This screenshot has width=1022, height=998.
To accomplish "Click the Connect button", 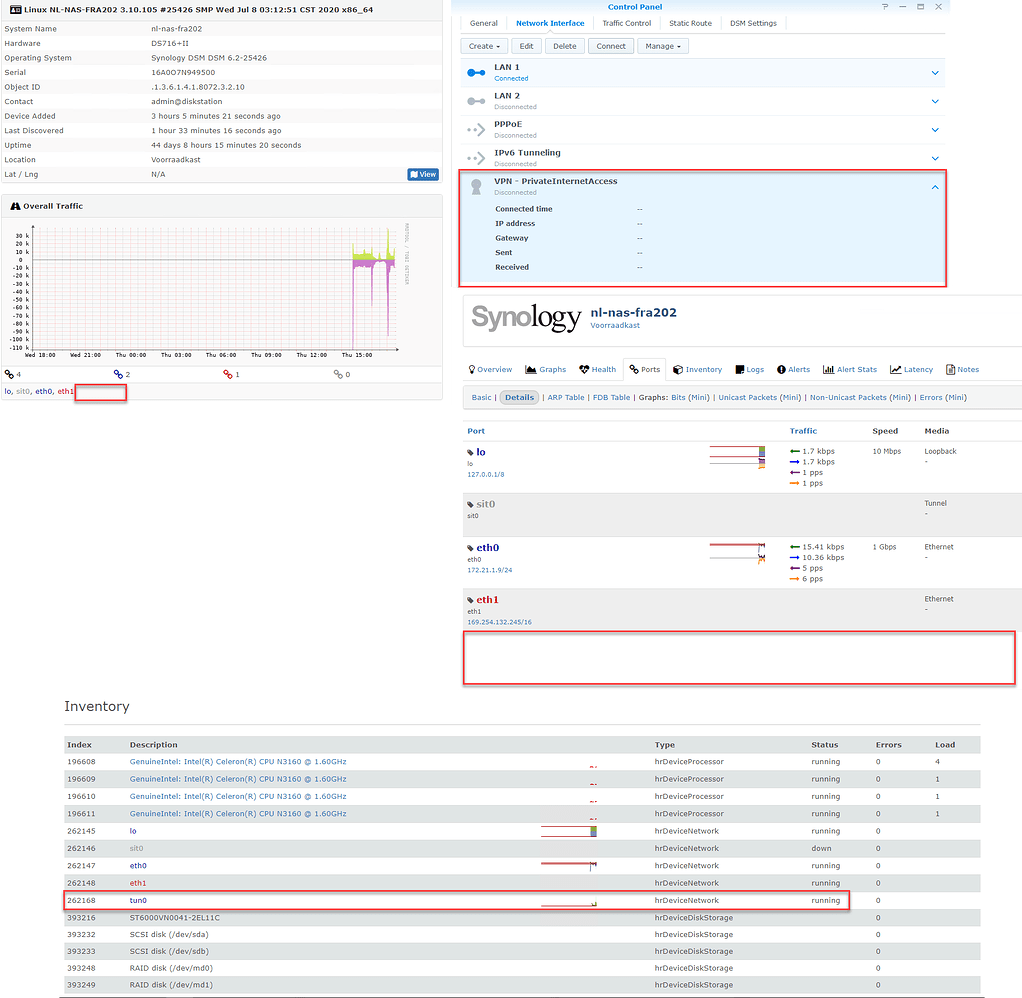I will tap(611, 46).
